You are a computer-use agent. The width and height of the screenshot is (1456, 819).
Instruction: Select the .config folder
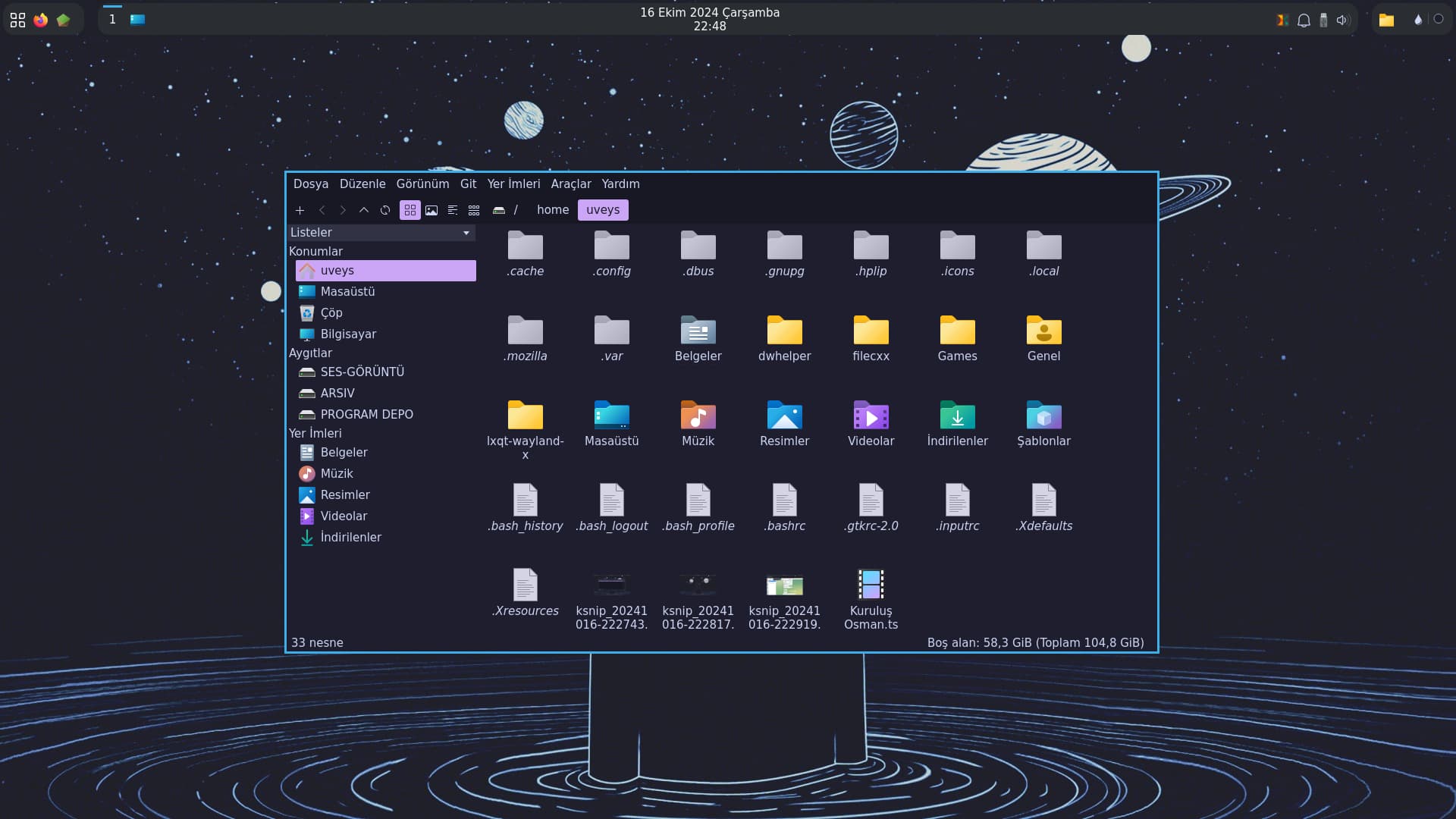point(612,254)
